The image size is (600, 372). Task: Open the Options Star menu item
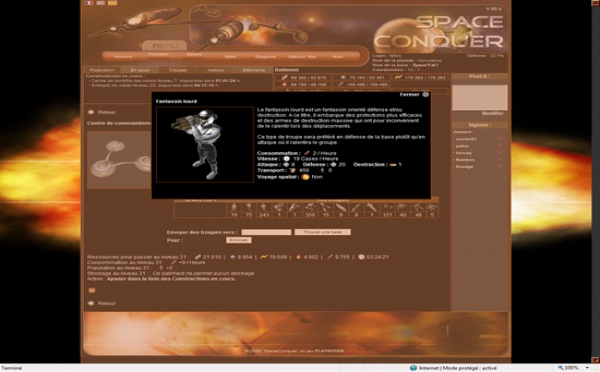pyautogui.click(x=302, y=57)
